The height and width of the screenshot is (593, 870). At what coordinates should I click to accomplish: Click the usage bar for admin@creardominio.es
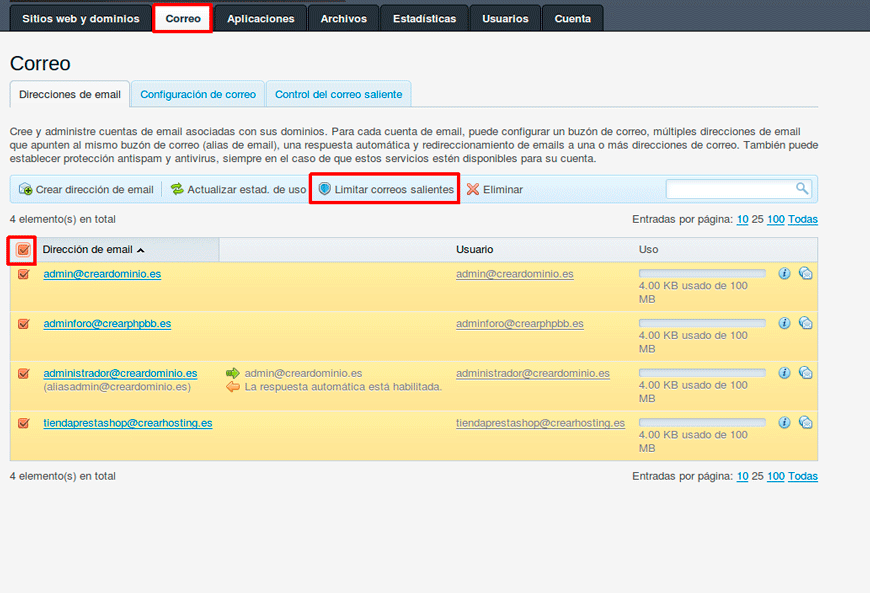click(x=701, y=273)
